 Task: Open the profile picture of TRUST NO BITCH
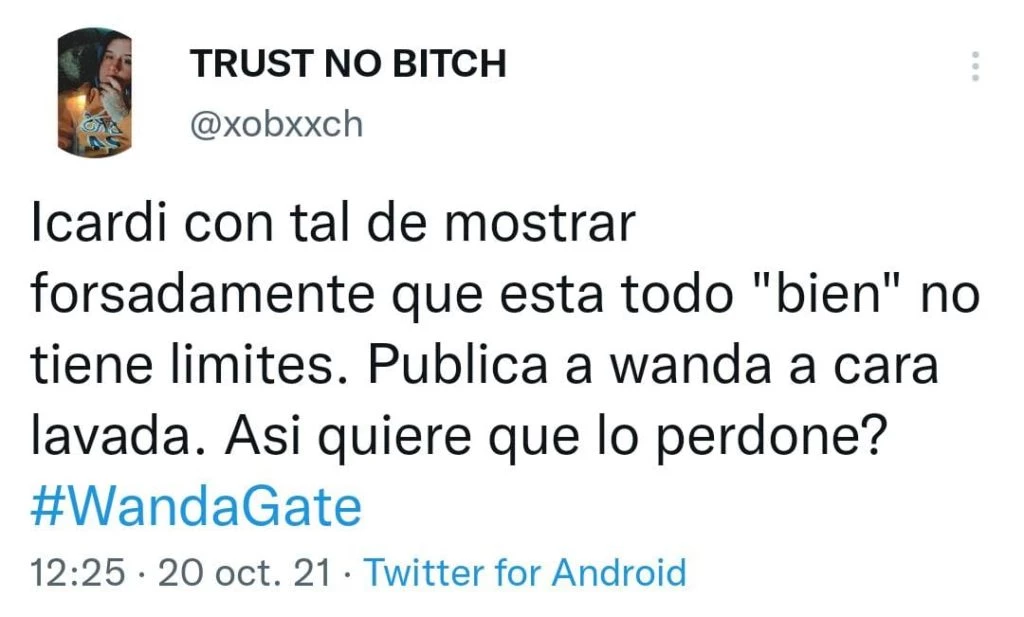(x=95, y=91)
